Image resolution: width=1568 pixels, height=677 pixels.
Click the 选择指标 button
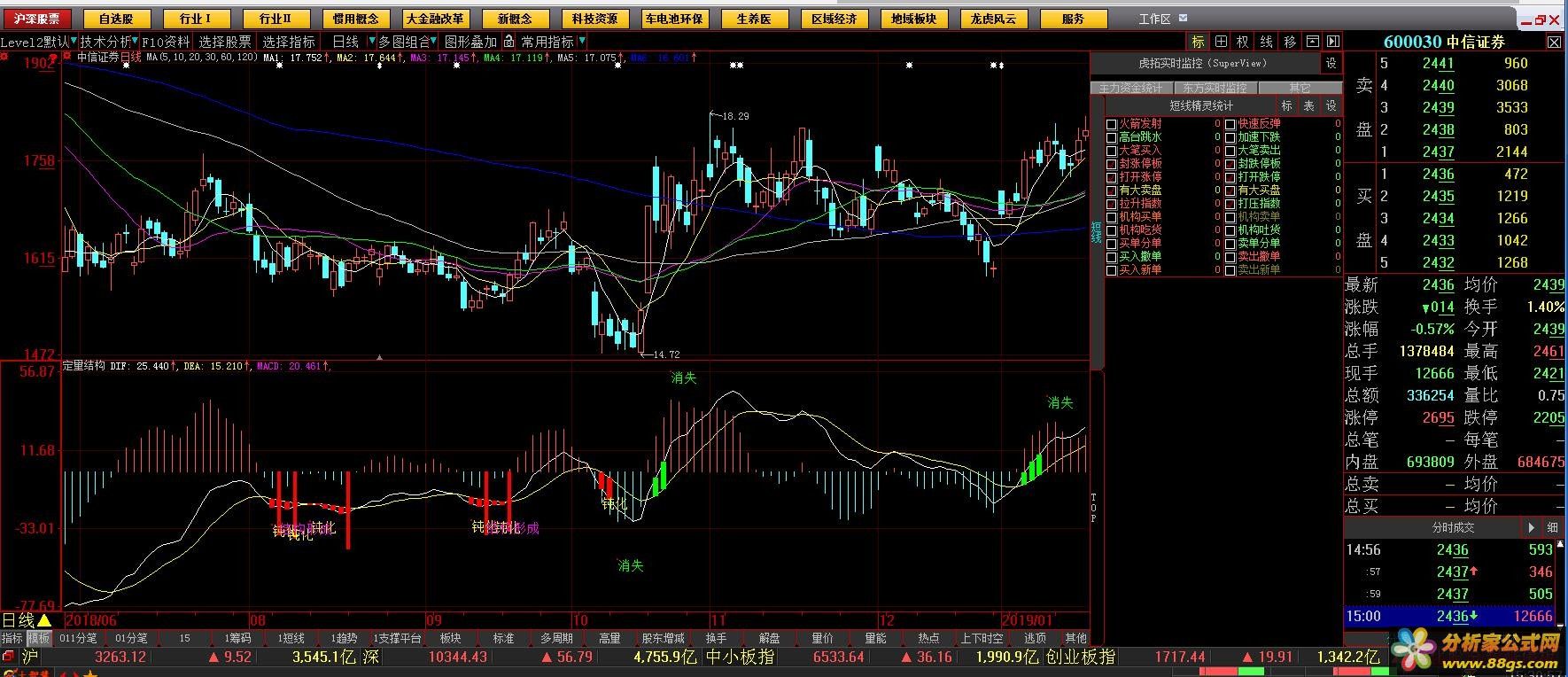289,42
